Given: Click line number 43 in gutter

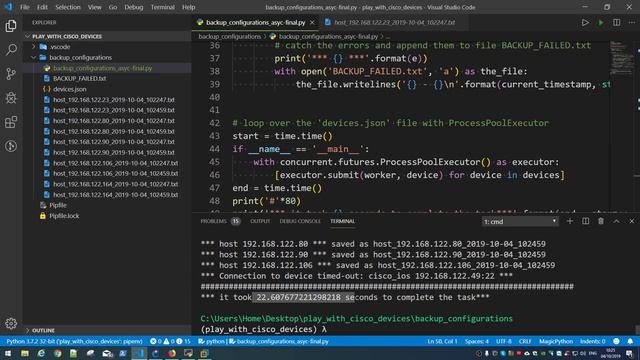Looking at the screenshot, I should [x=214, y=136].
